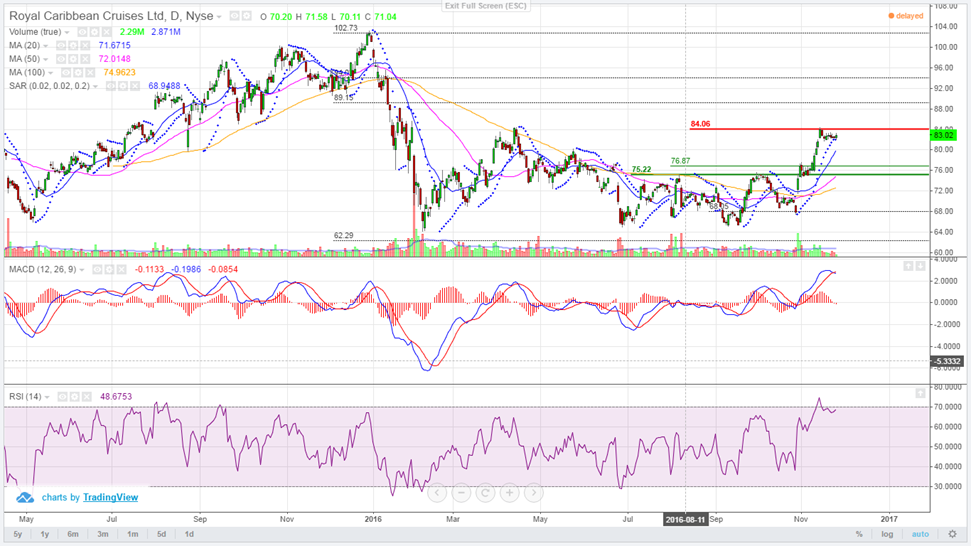Click the 75.22 green level label
The width and height of the screenshot is (971, 546).
(642, 169)
